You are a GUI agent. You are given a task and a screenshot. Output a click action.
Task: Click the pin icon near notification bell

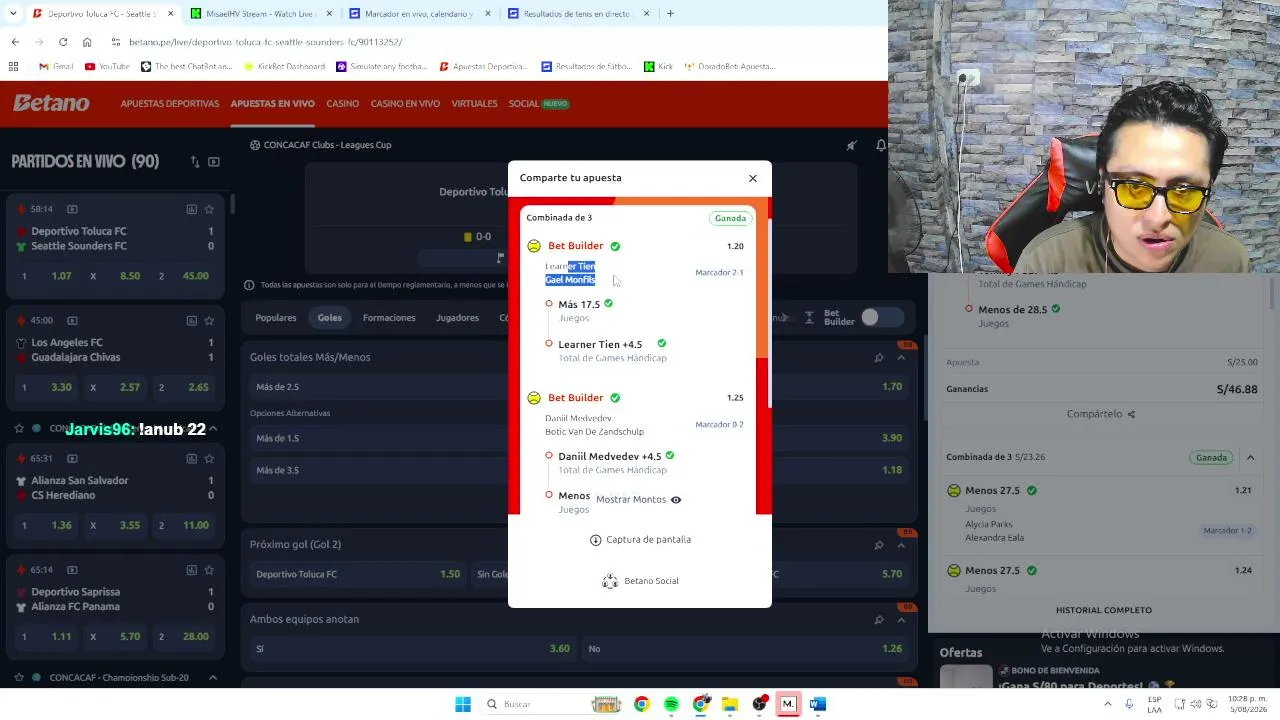pyautogui.click(x=851, y=145)
